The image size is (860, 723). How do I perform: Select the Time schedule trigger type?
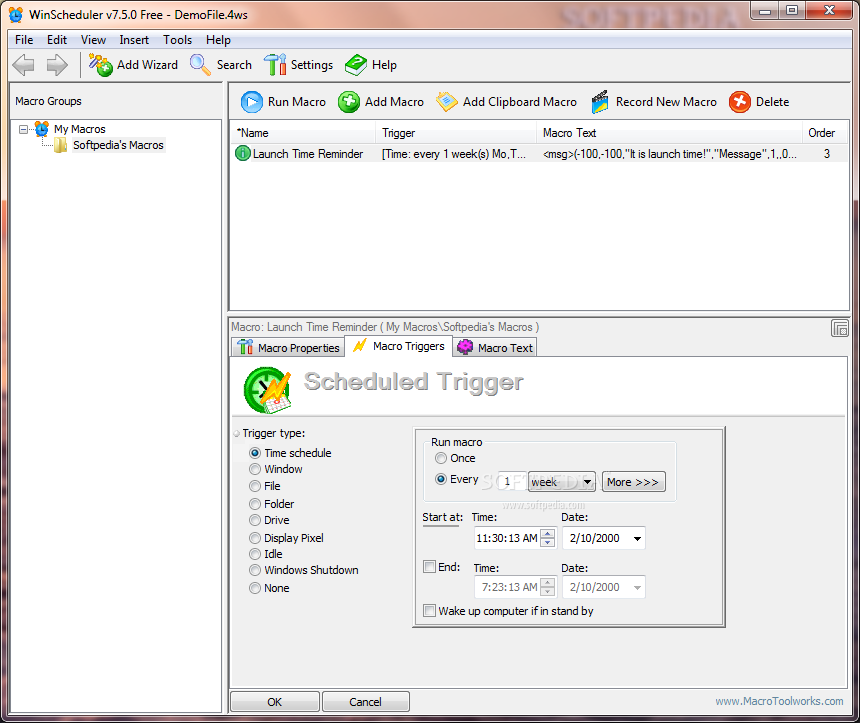[254, 453]
